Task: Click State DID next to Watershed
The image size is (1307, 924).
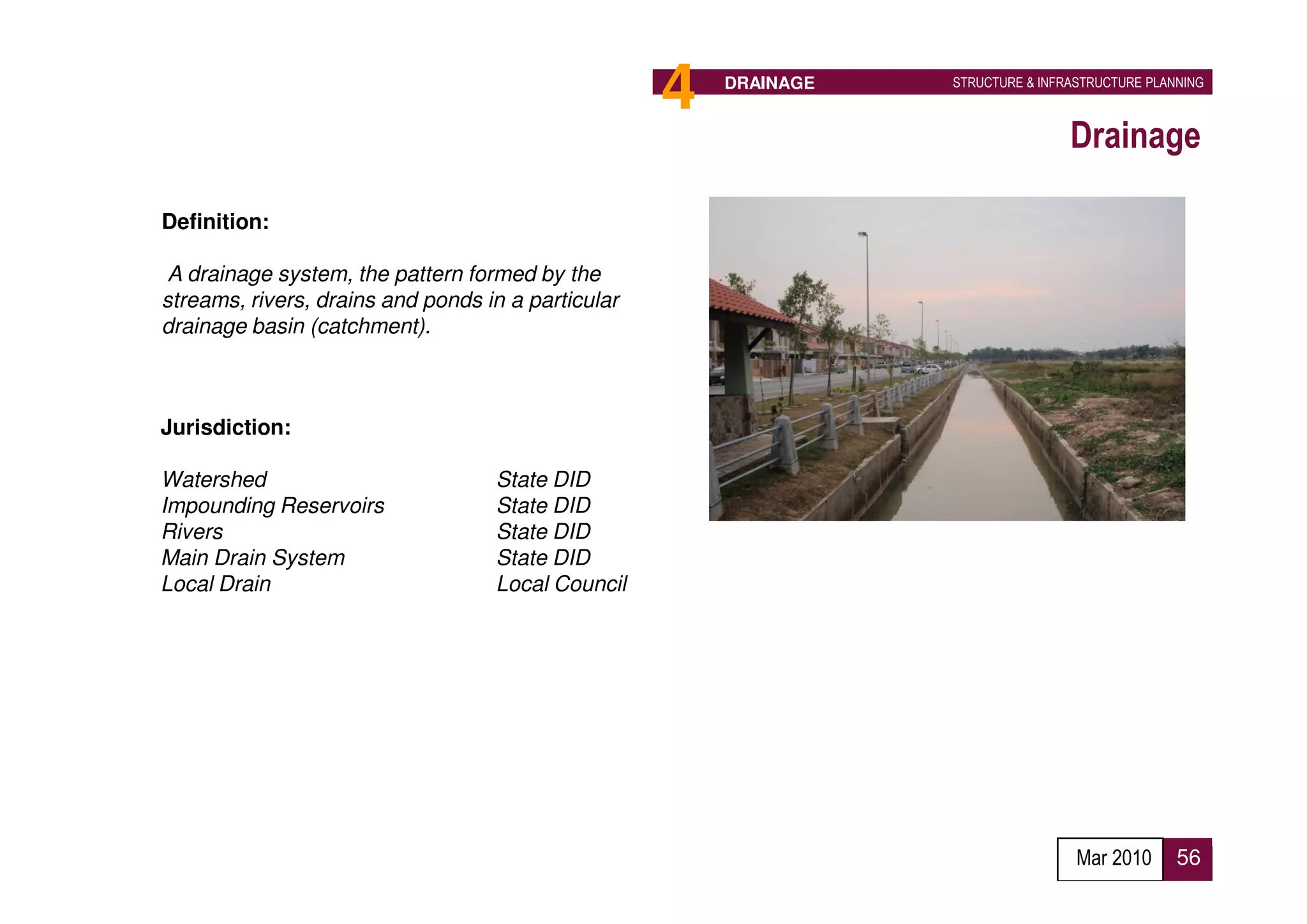Action: 544,479
